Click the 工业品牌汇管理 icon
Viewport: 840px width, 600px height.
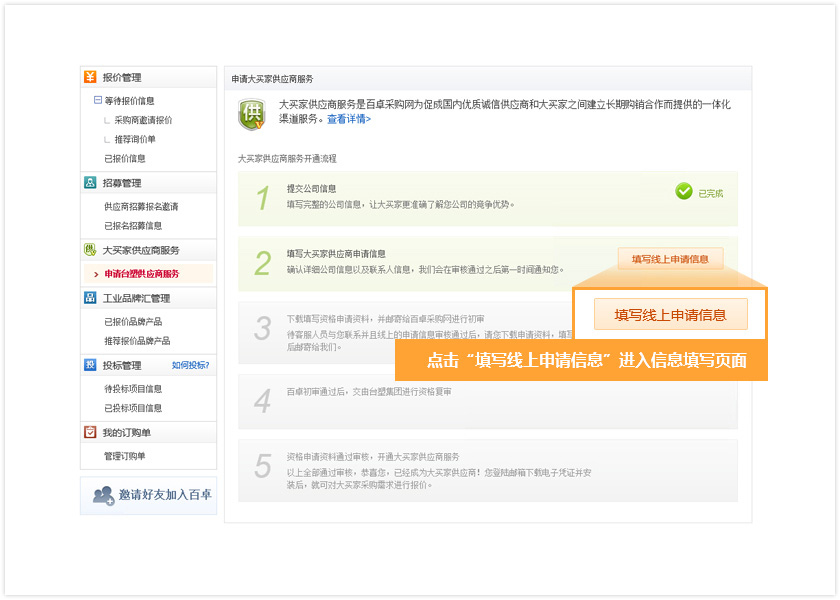[91, 298]
